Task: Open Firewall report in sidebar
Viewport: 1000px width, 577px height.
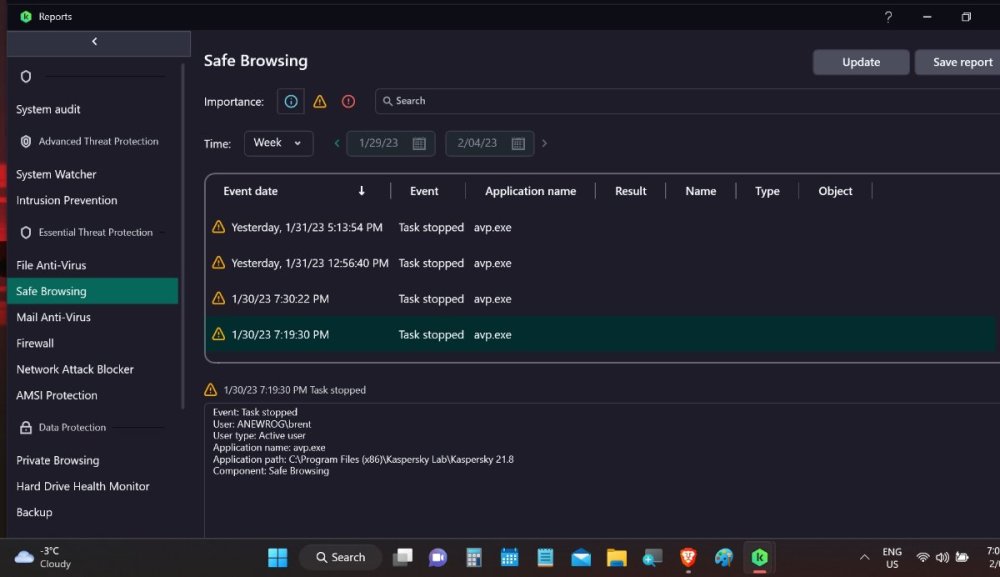Action: coord(35,343)
